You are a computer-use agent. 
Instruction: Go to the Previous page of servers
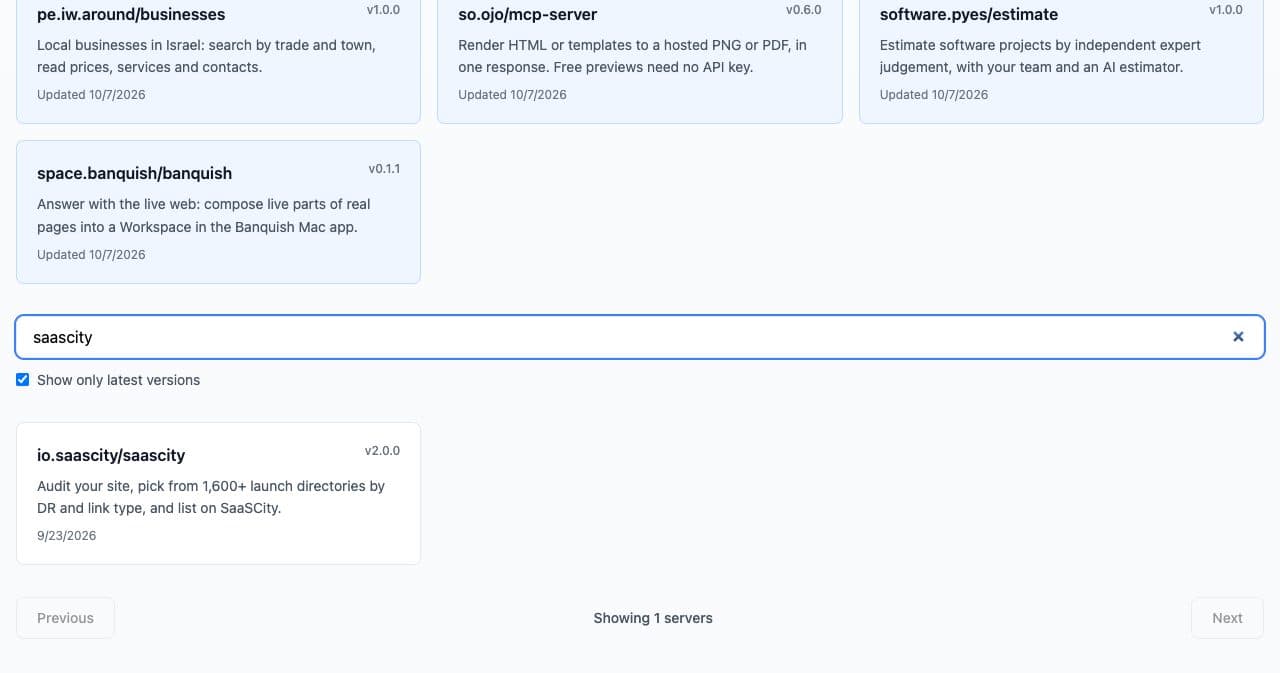click(x=65, y=618)
